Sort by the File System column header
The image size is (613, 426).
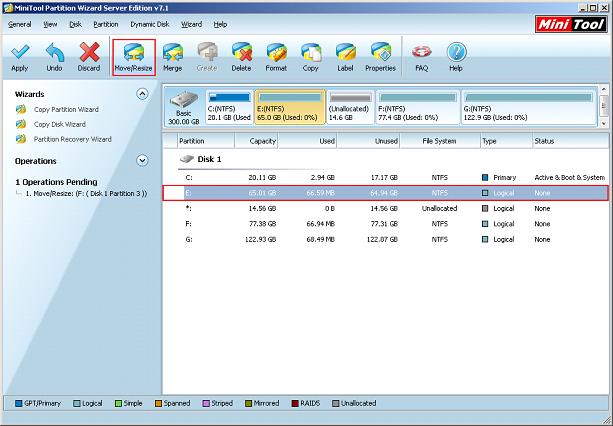[x=440, y=141]
